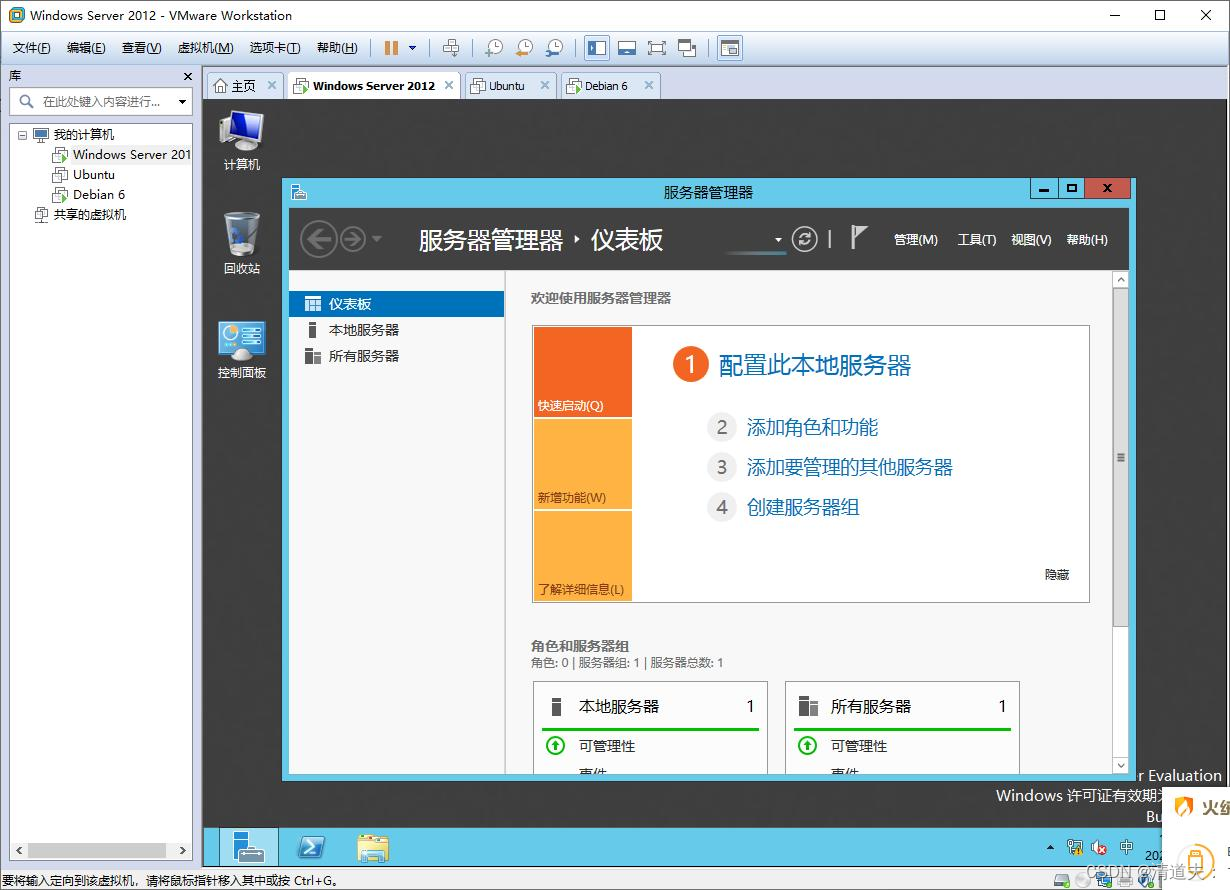Click the Server Manager refresh icon

coord(804,239)
